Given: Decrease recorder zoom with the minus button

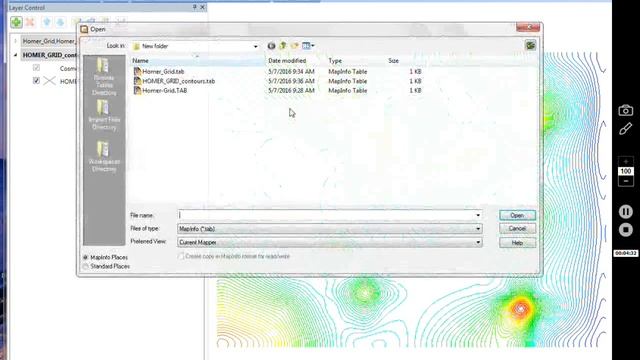Looking at the screenshot, I should tap(626, 181).
